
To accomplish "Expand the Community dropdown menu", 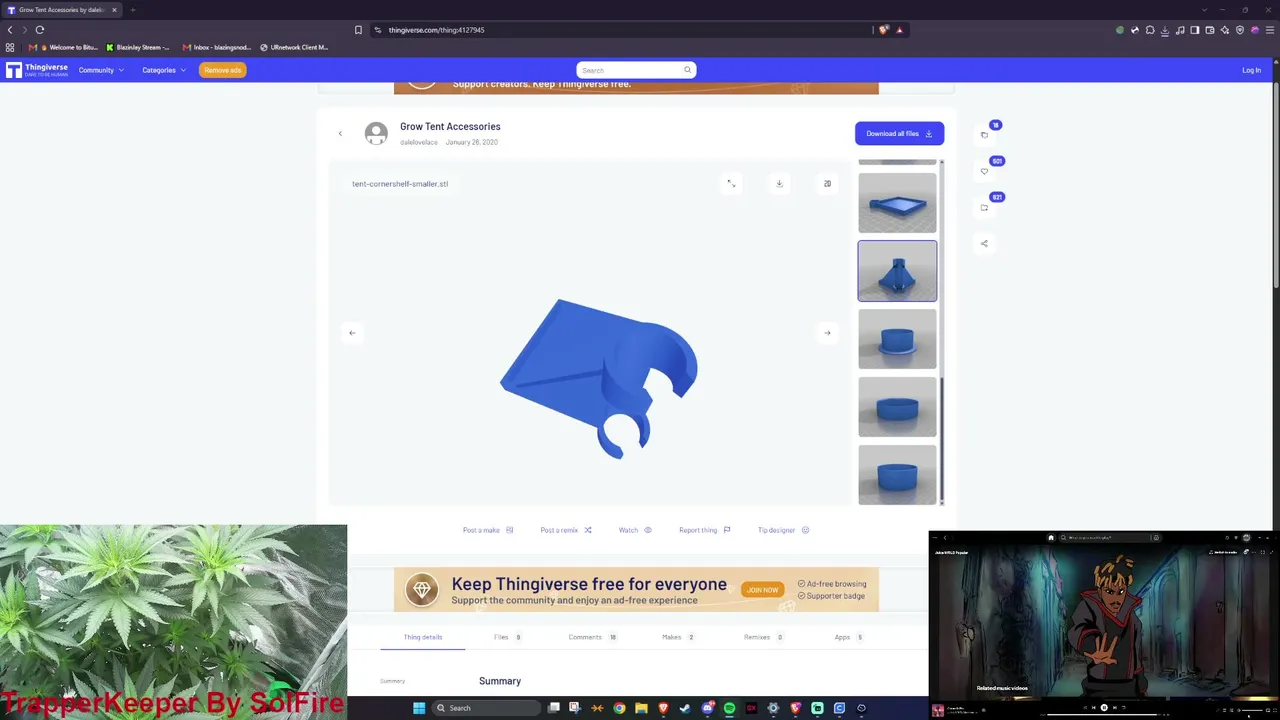I will (101, 70).
